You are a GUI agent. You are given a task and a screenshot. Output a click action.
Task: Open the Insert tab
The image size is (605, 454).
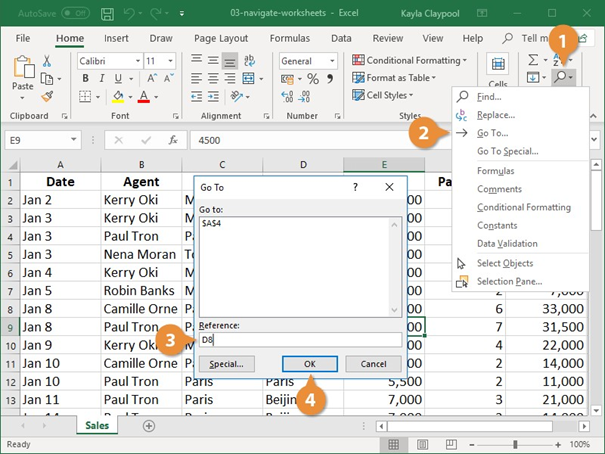pos(116,38)
